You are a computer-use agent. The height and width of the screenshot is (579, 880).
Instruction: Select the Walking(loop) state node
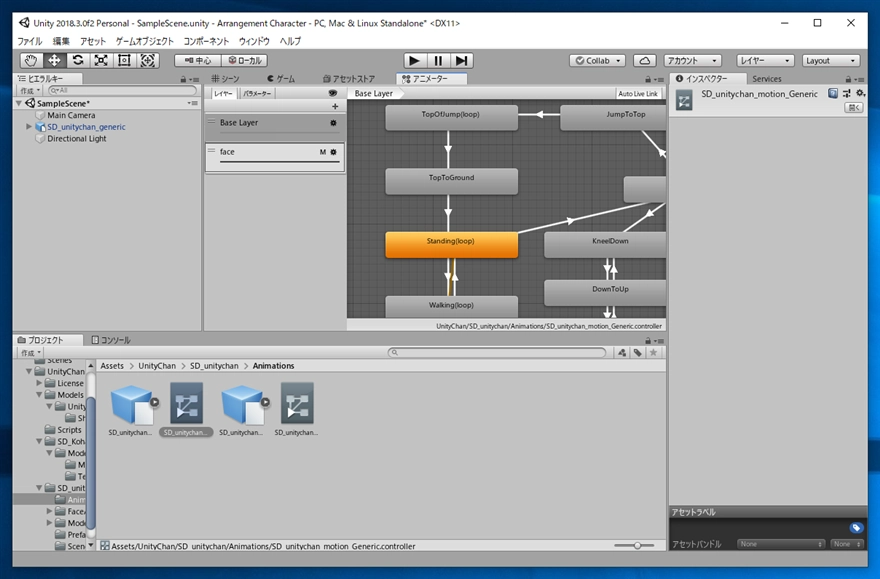pos(451,306)
